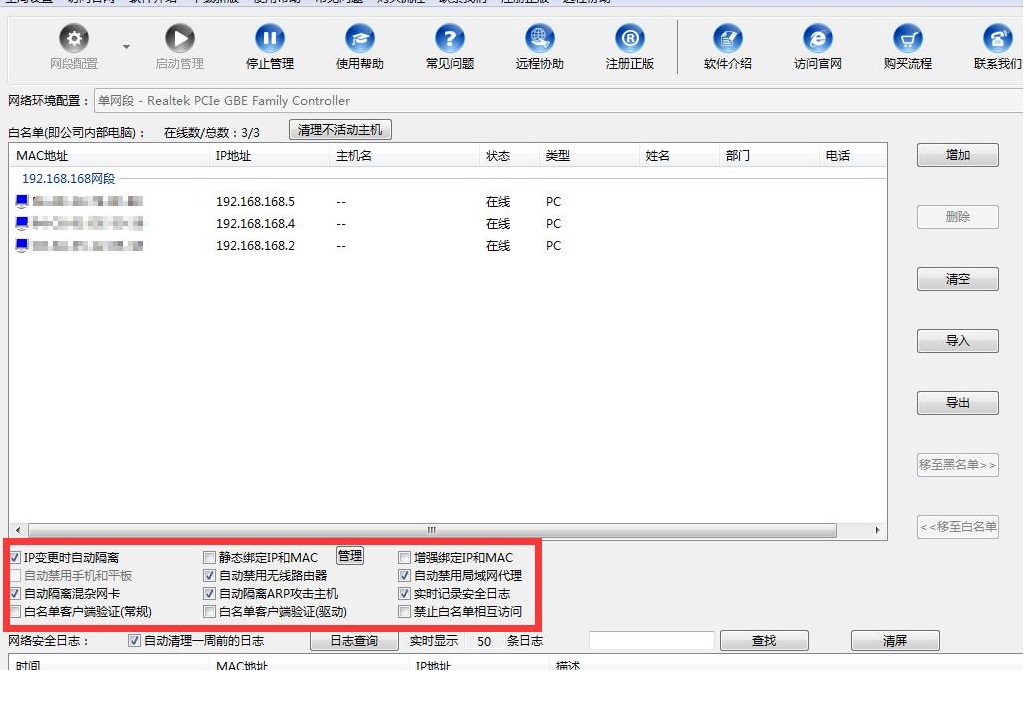This screenshot has height=704, width=1025.
Task: Select PC icon for 192.168.168.5 row
Action: [x=22, y=201]
